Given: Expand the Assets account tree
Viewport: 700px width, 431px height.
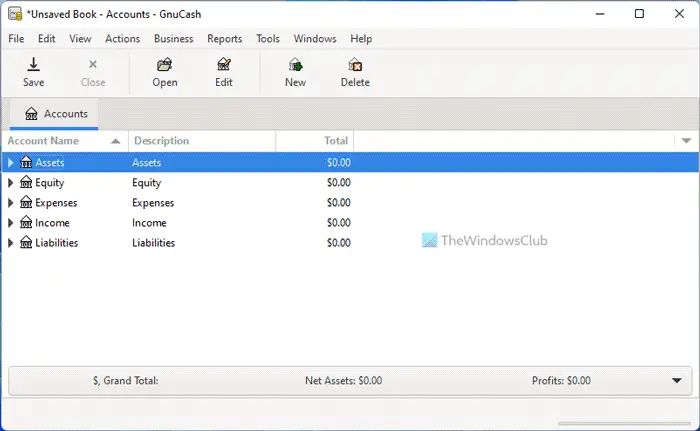Looking at the screenshot, I should (x=11, y=162).
